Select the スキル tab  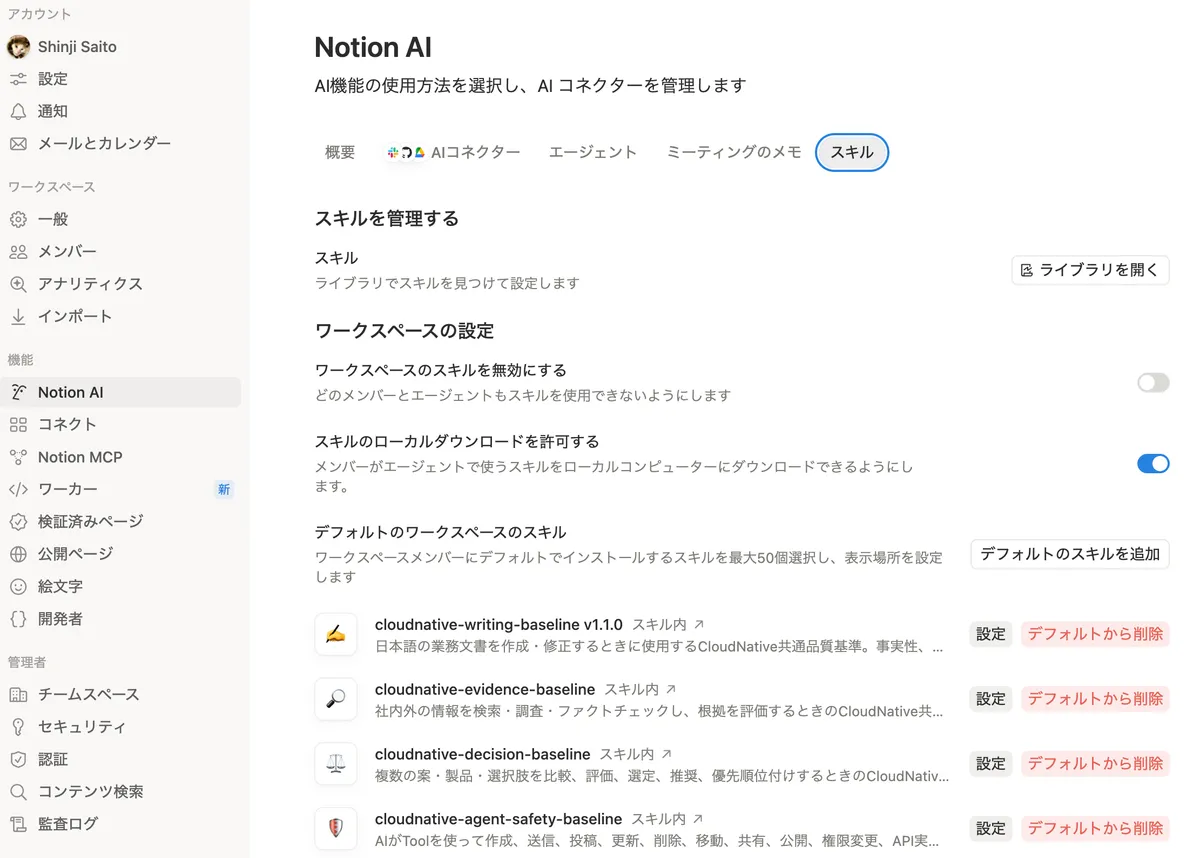tap(852, 152)
